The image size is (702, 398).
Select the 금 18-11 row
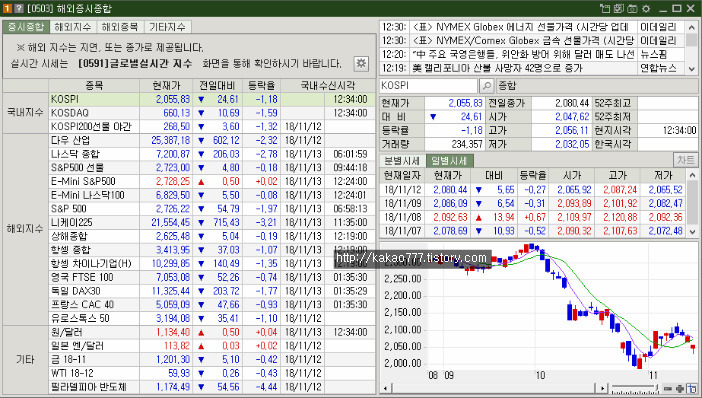(212, 359)
